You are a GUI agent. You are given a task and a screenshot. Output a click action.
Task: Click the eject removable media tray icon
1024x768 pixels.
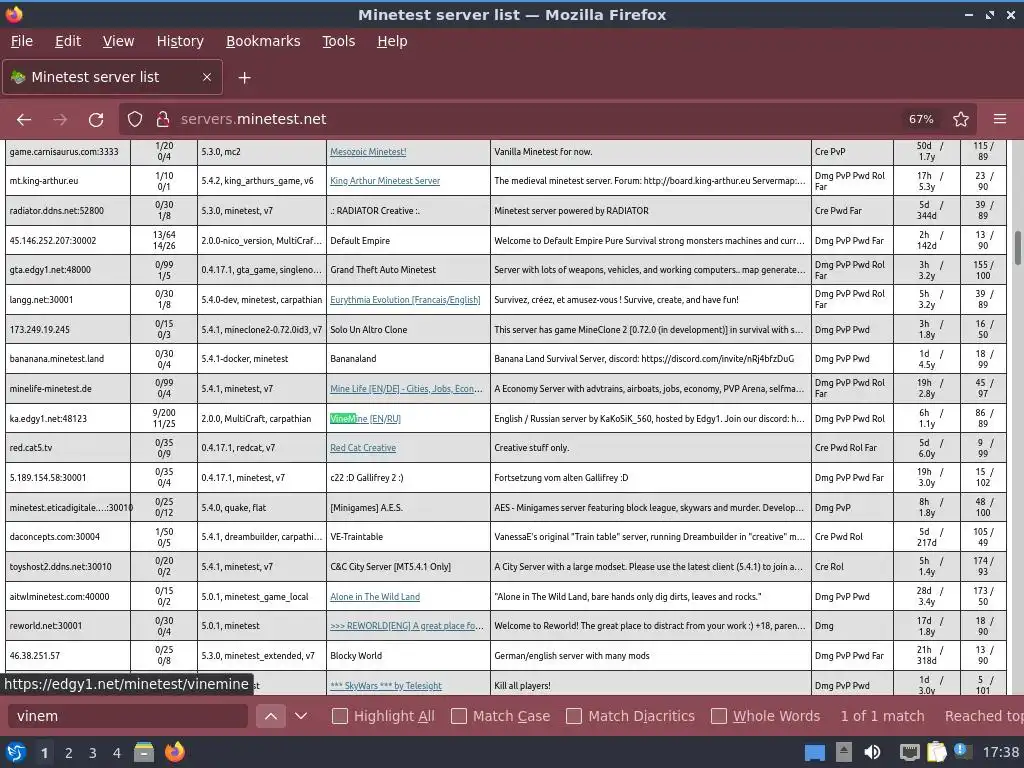point(843,752)
